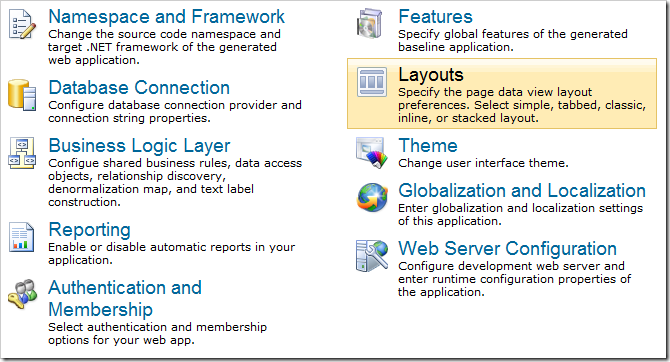Open the Theme link

click(x=428, y=146)
